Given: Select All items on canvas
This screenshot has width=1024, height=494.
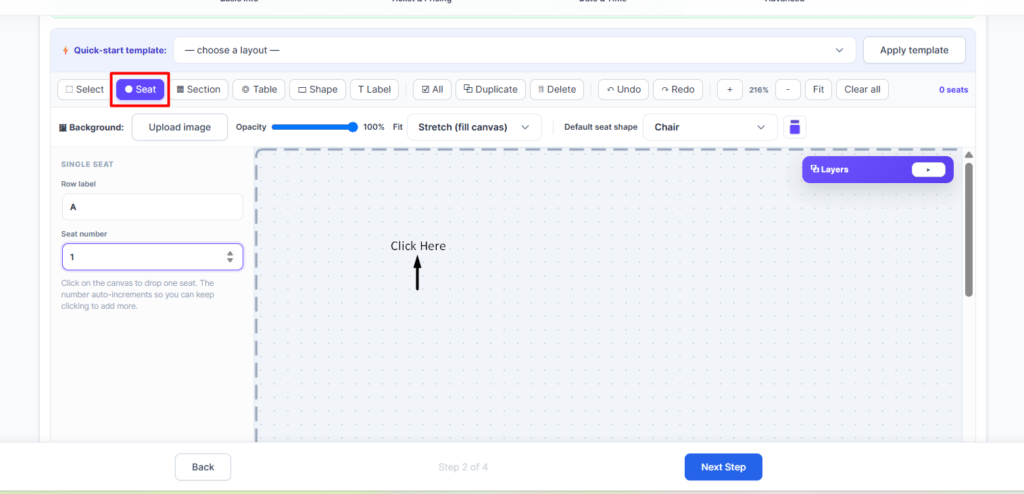Looking at the screenshot, I should (x=432, y=90).
